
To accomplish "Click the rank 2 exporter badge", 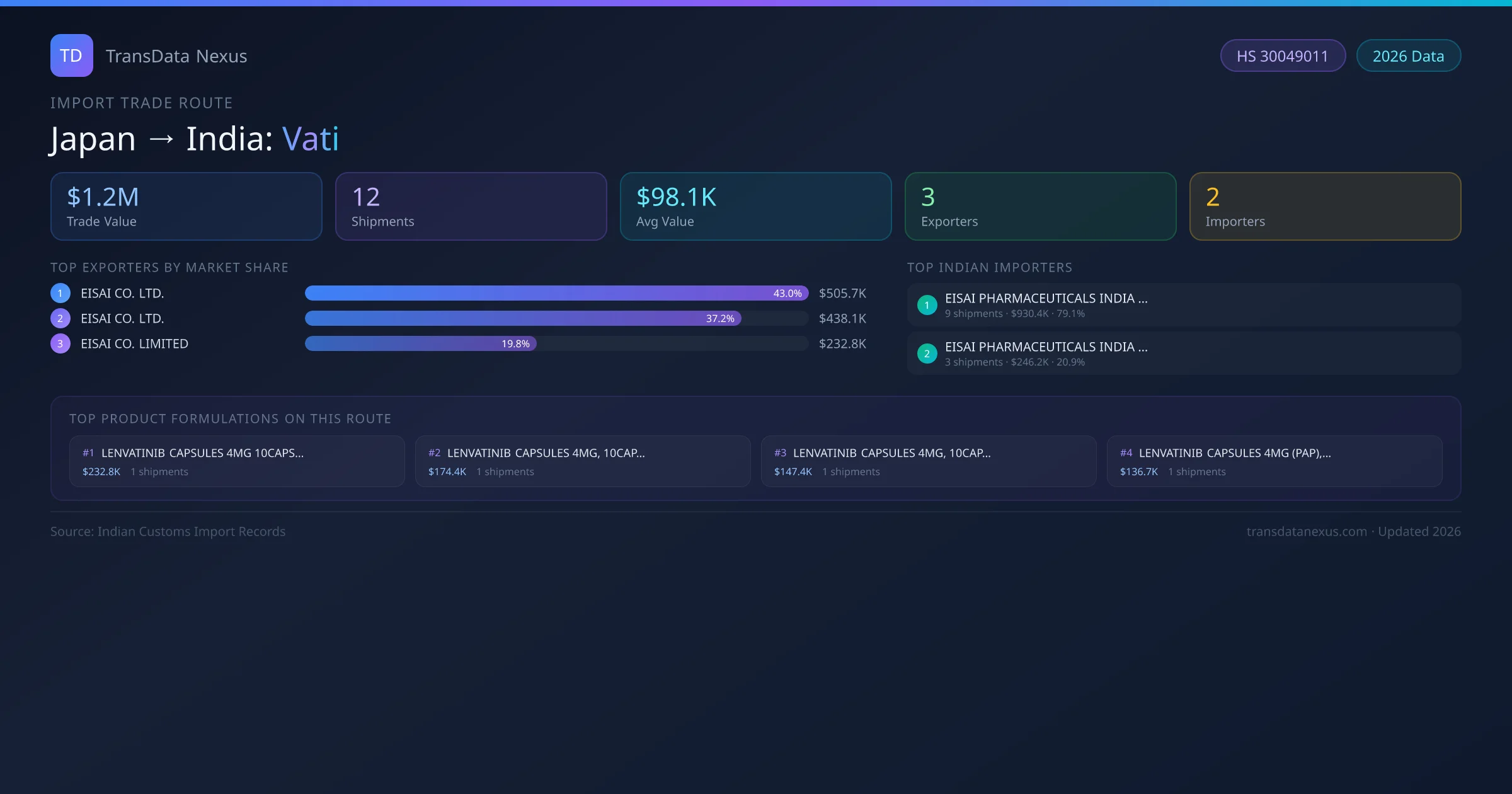I will pos(60,318).
